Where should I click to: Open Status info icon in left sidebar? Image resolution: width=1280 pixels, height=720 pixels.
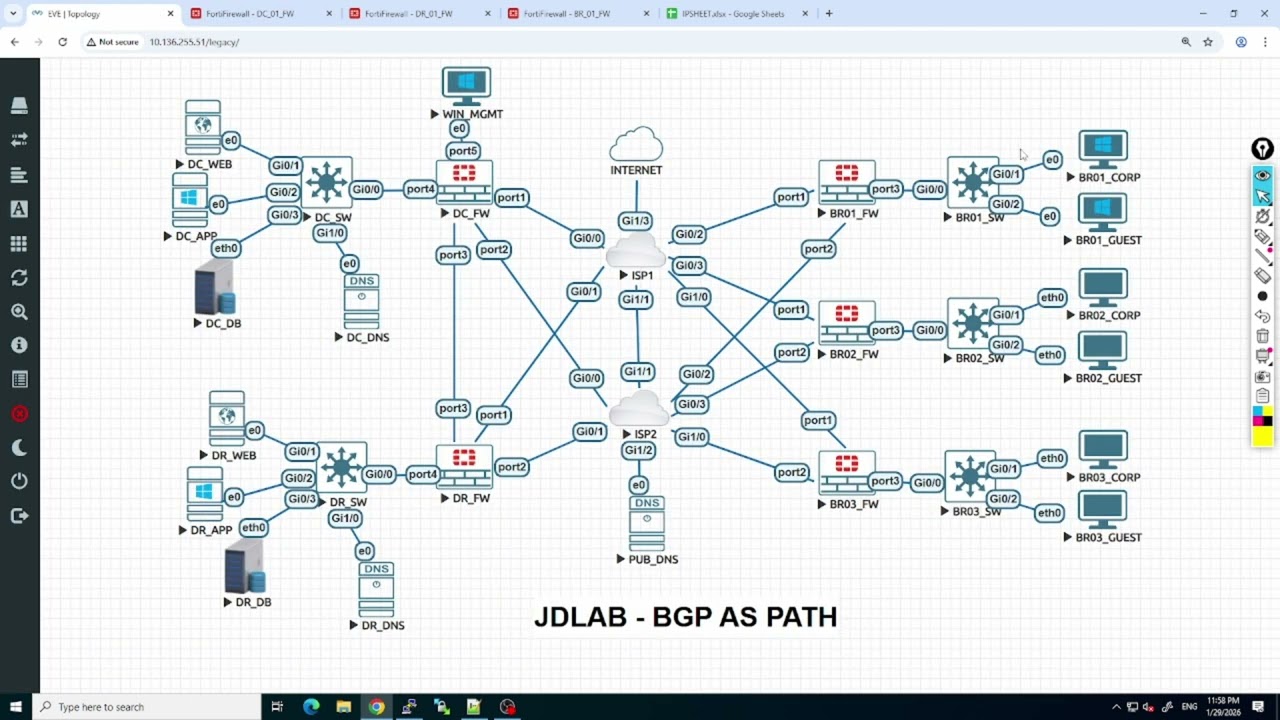pyautogui.click(x=19, y=345)
